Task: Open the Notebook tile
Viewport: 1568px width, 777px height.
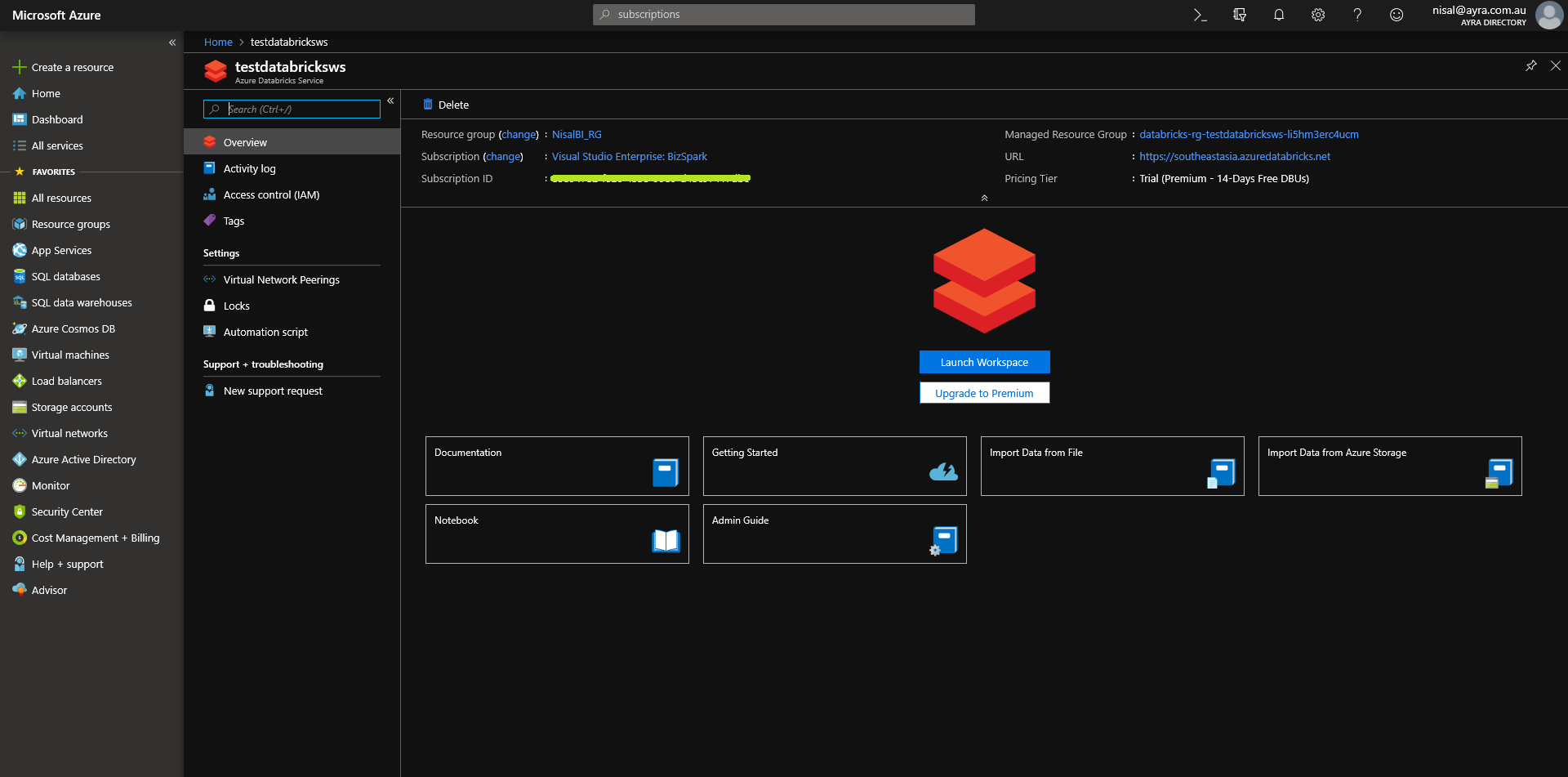Action: coord(557,534)
